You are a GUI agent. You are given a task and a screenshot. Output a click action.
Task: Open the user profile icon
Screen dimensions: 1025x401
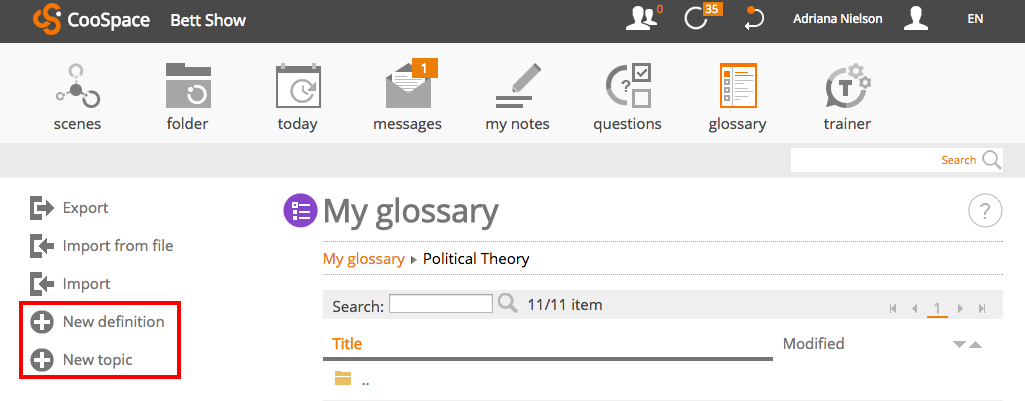[x=917, y=19]
